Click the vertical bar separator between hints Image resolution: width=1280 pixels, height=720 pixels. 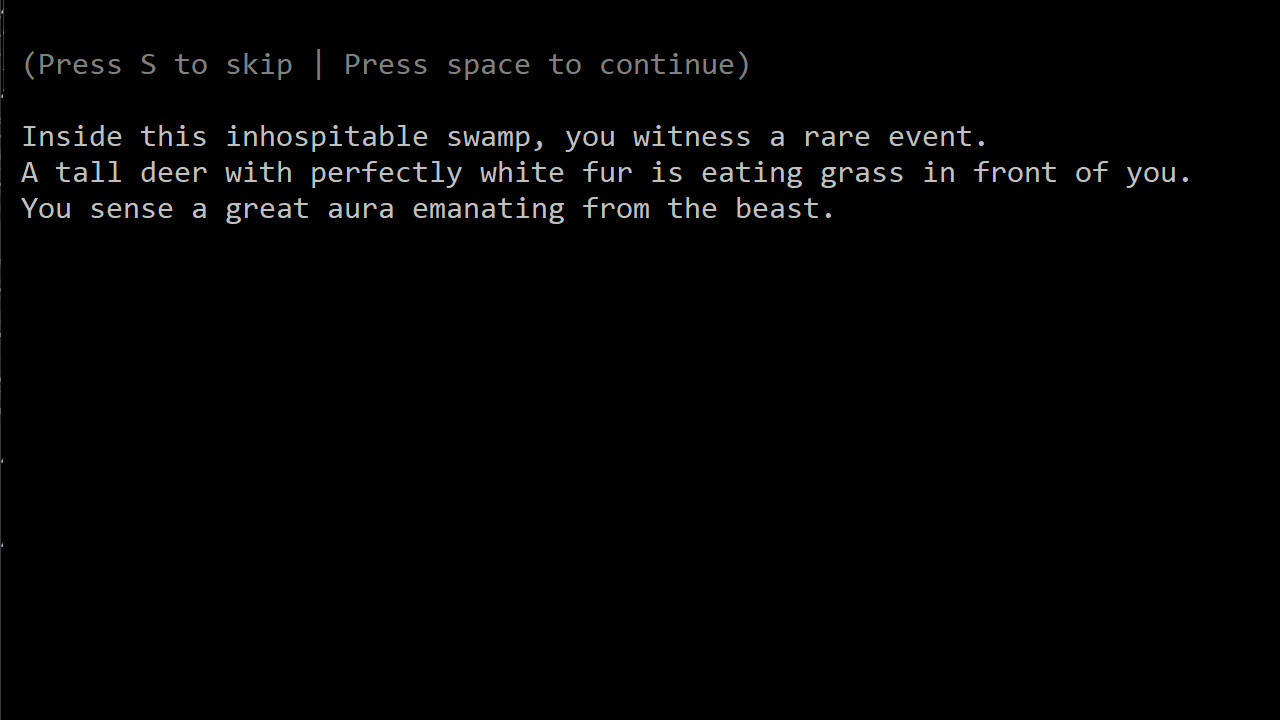(319, 65)
